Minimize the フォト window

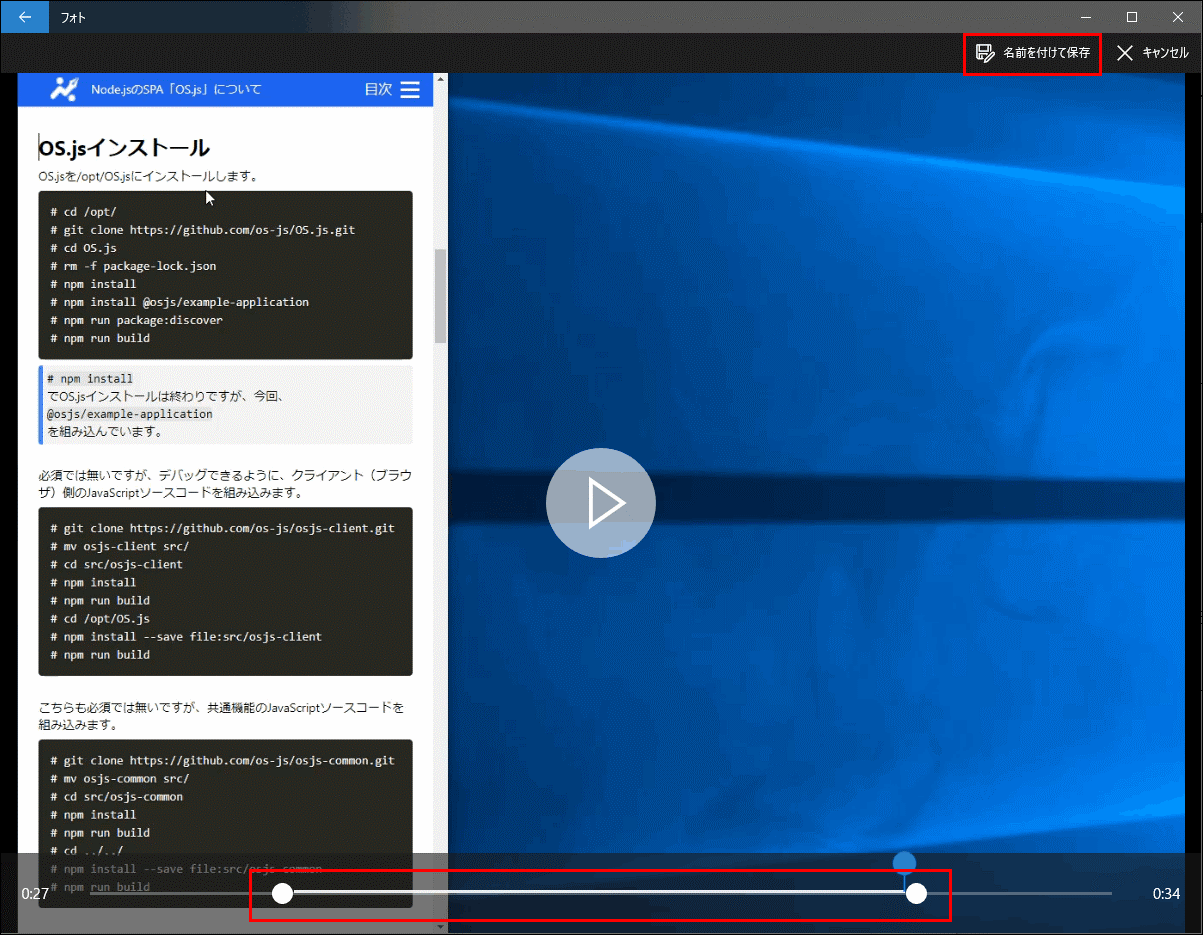pyautogui.click(x=1086, y=17)
